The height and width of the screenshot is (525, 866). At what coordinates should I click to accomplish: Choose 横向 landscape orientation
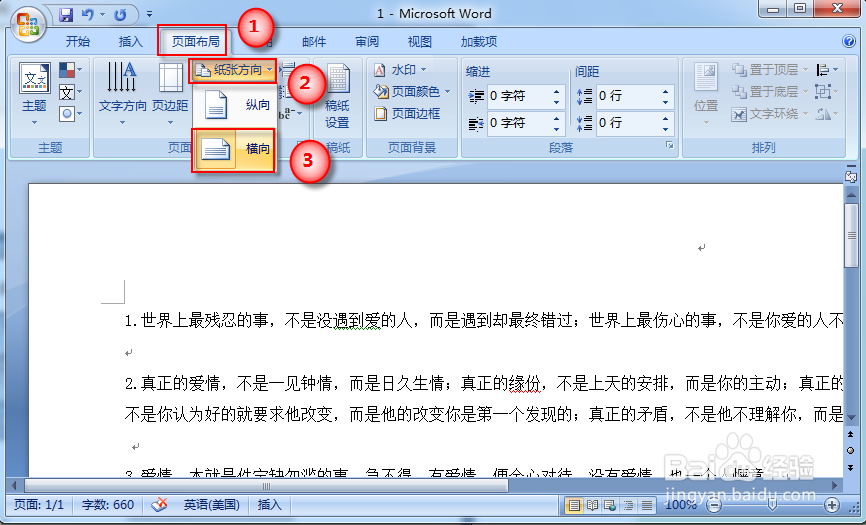click(234, 149)
